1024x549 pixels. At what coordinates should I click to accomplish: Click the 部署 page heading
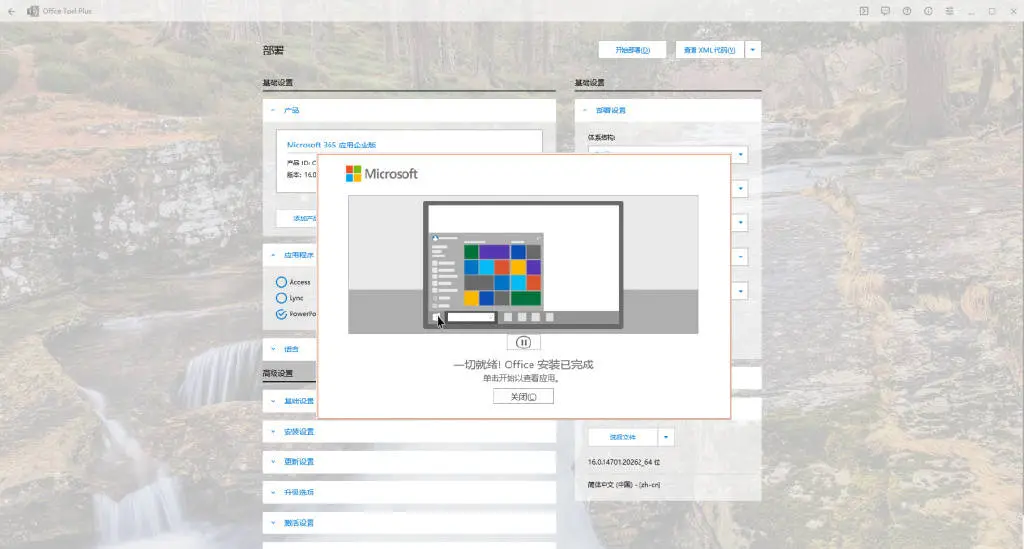point(273,50)
